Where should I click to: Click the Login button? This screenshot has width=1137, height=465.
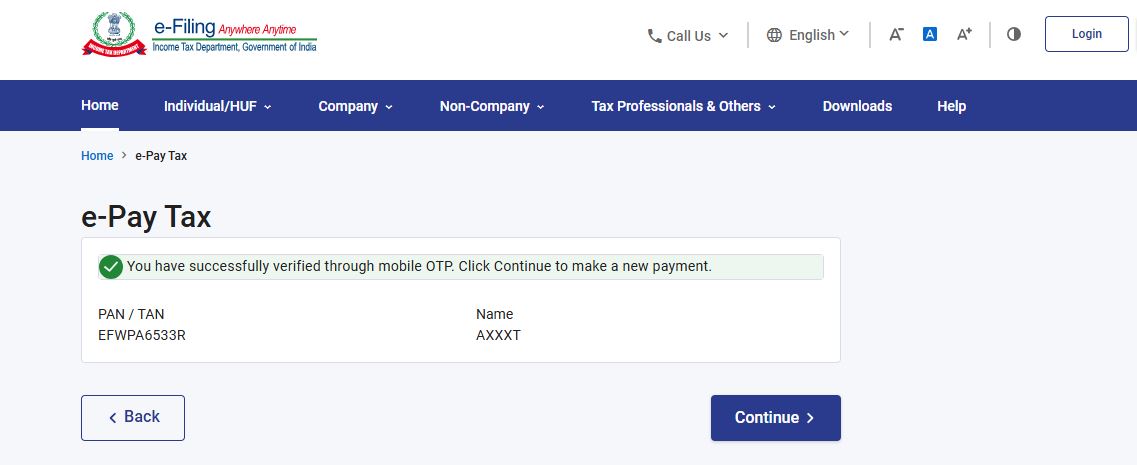click(x=1086, y=34)
